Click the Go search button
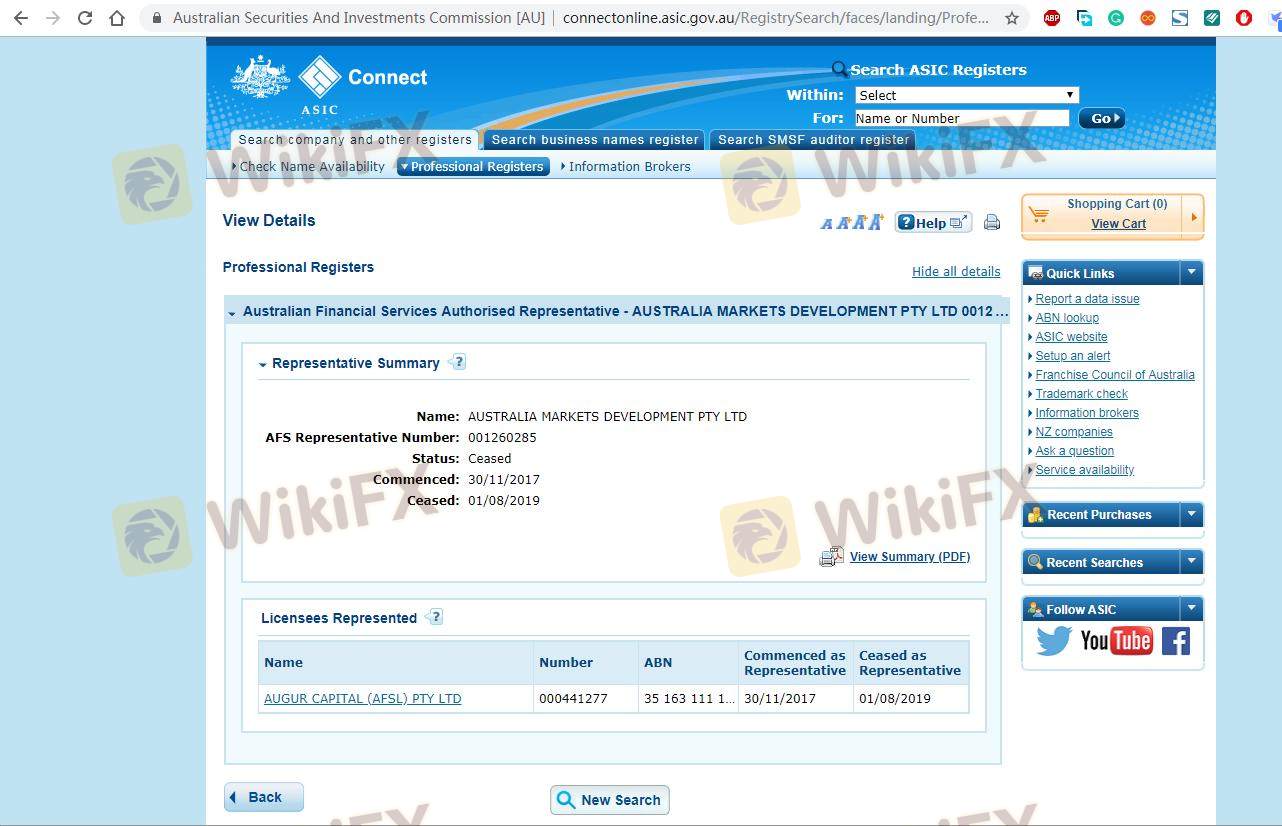Viewport: 1282px width, 826px height. click(x=1101, y=118)
